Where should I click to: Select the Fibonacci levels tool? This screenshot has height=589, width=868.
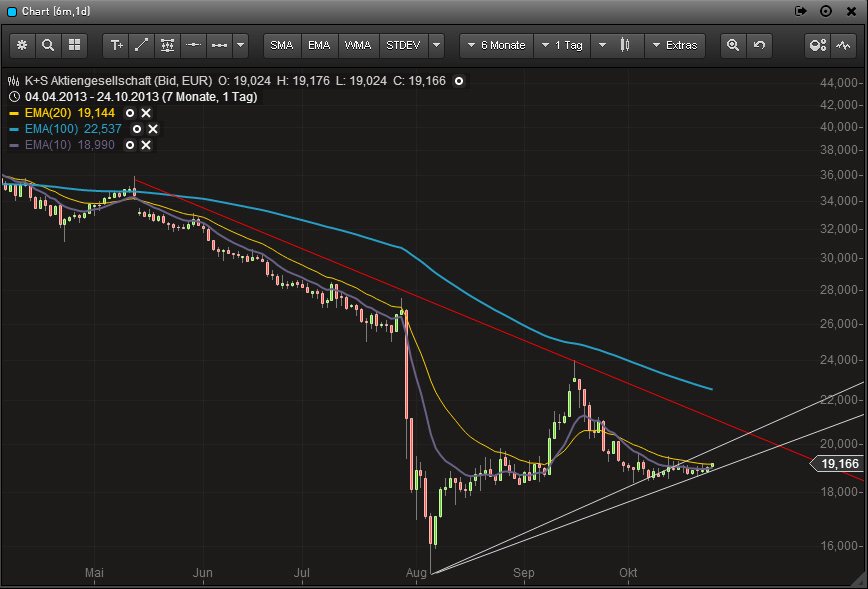[167, 45]
